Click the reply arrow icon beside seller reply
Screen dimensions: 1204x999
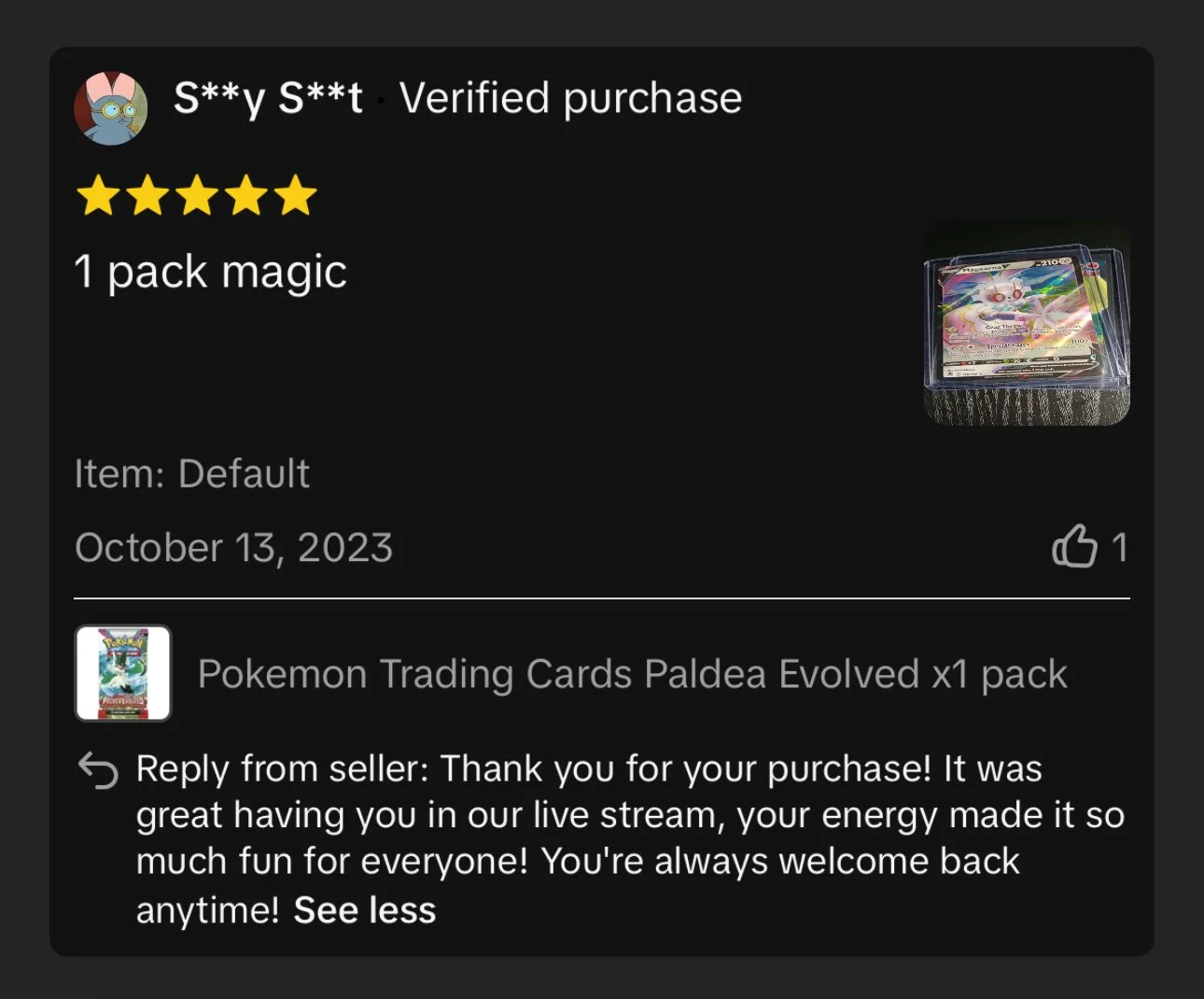click(98, 770)
